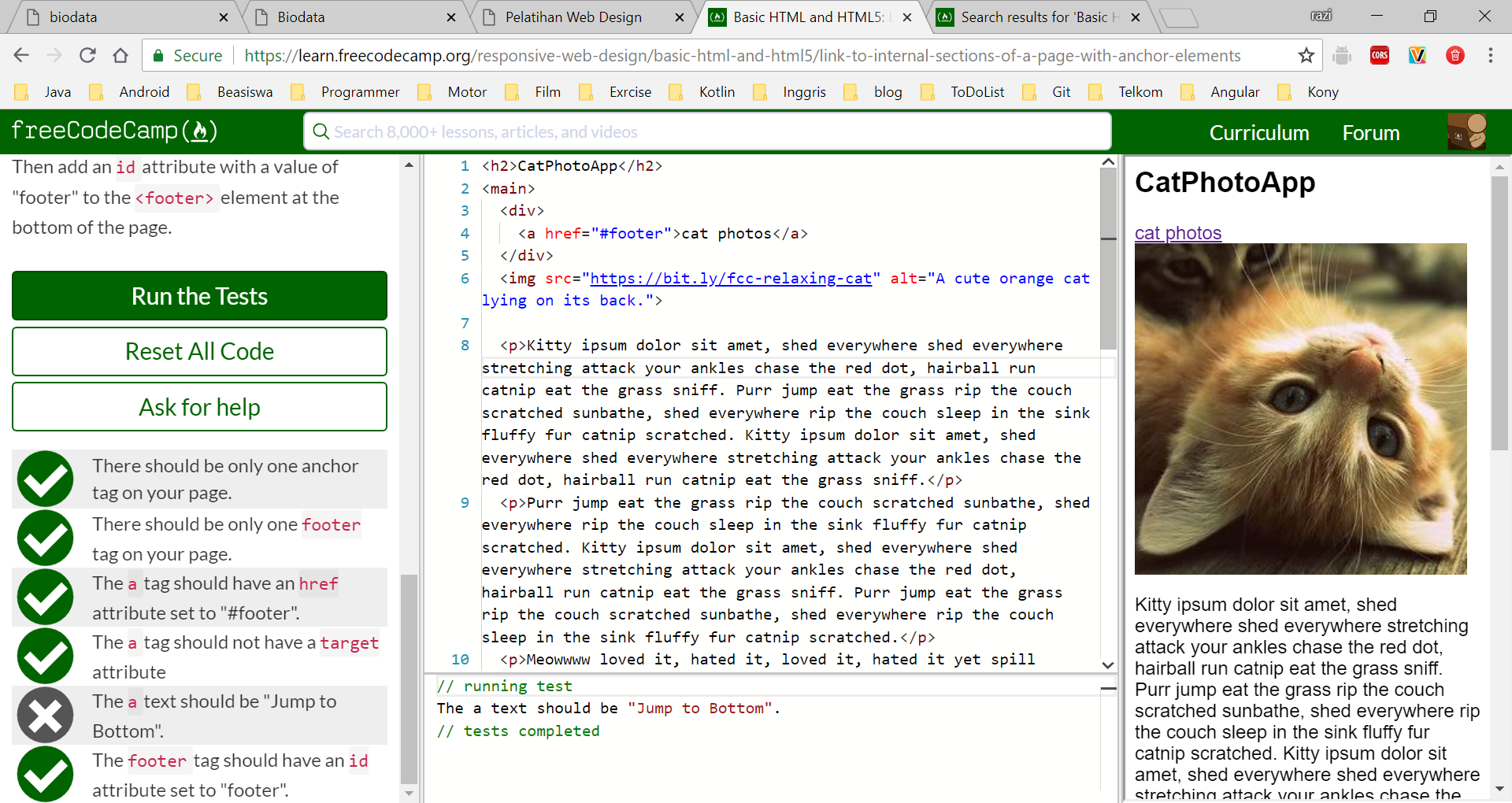Click the failed 'Jump to Bottom' test icon
Viewport: 1512px width, 803px height.
click(46, 715)
